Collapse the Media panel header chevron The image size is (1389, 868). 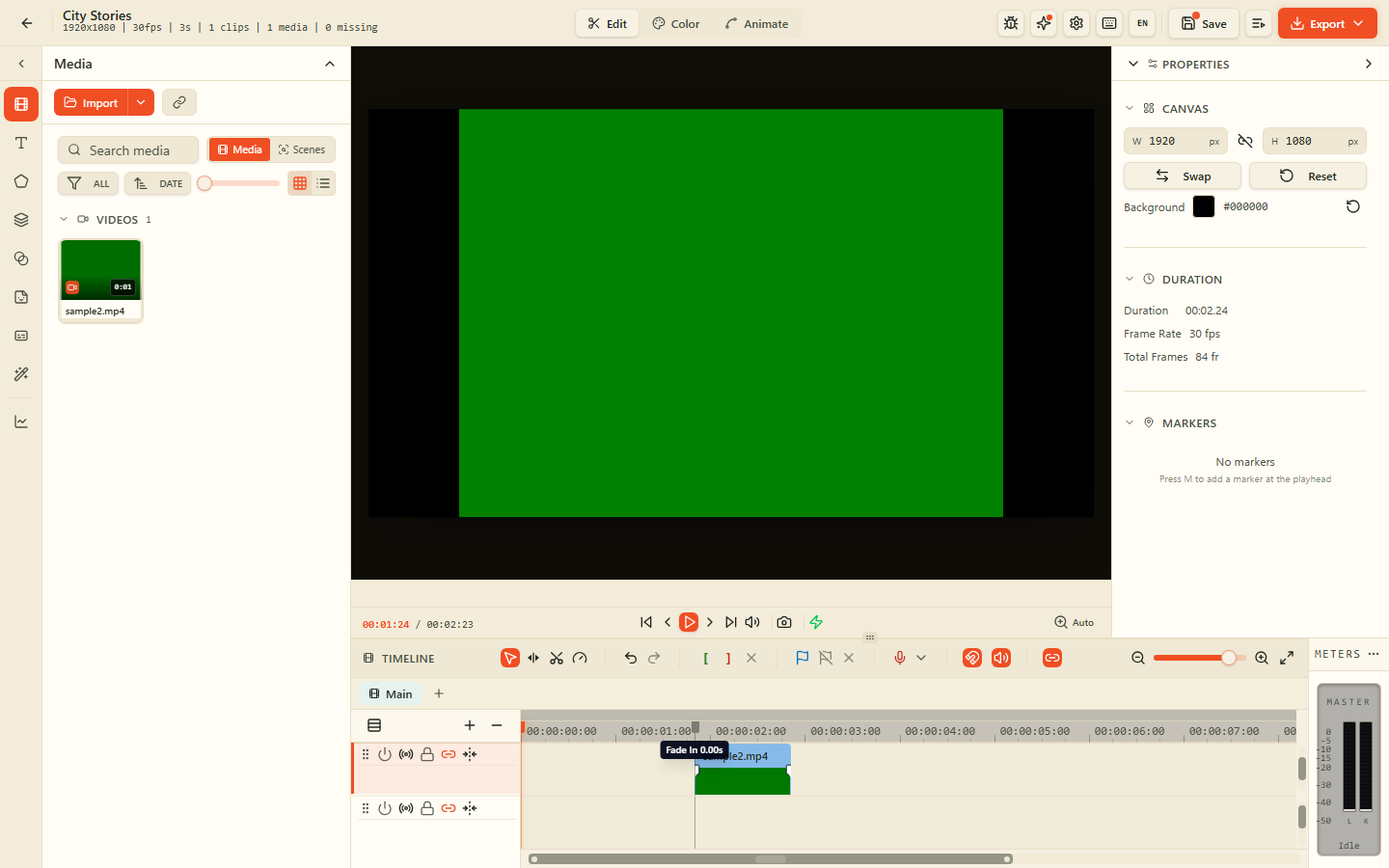330,64
